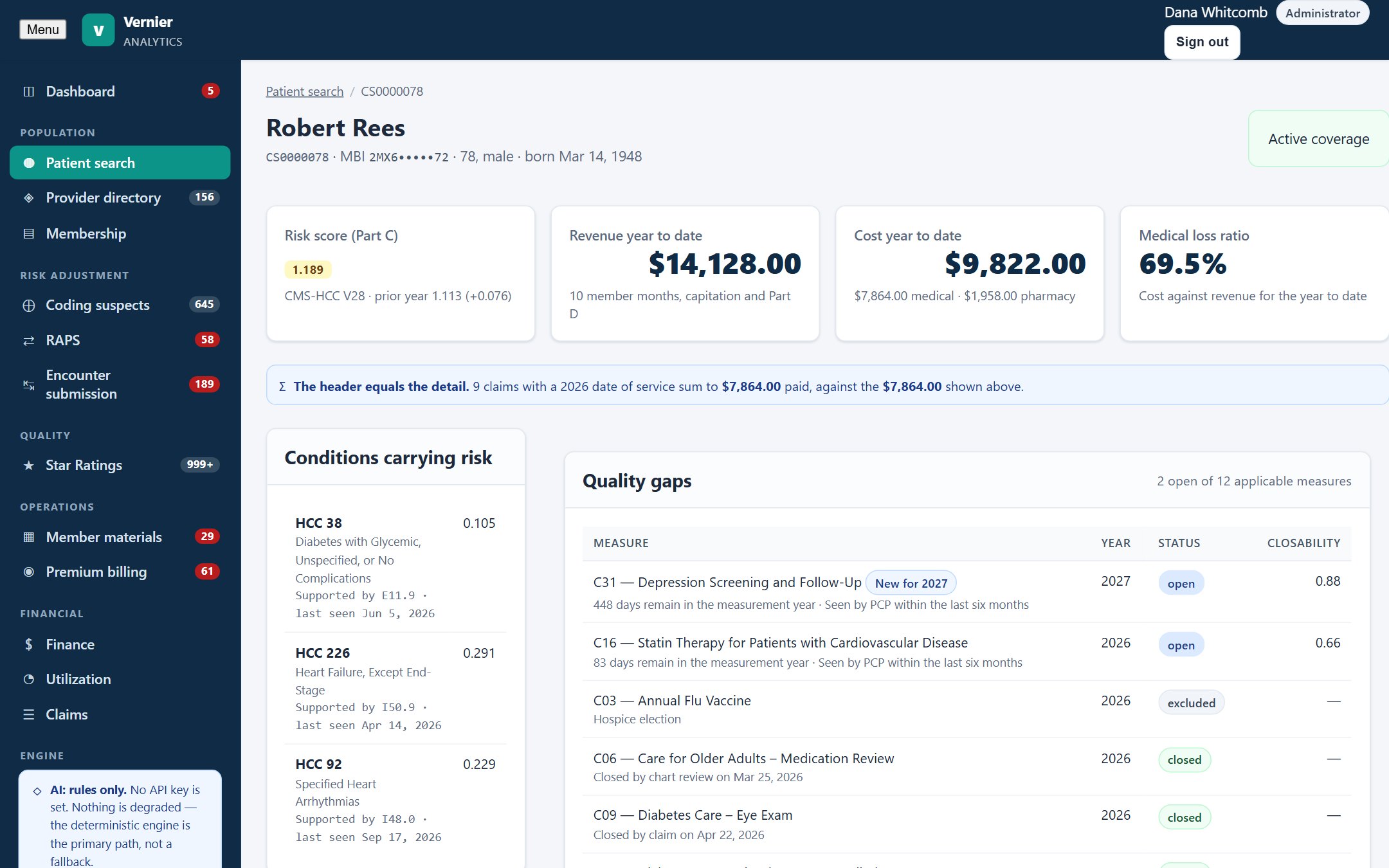Click the Membership list icon
1389x868 pixels.
pyautogui.click(x=28, y=234)
